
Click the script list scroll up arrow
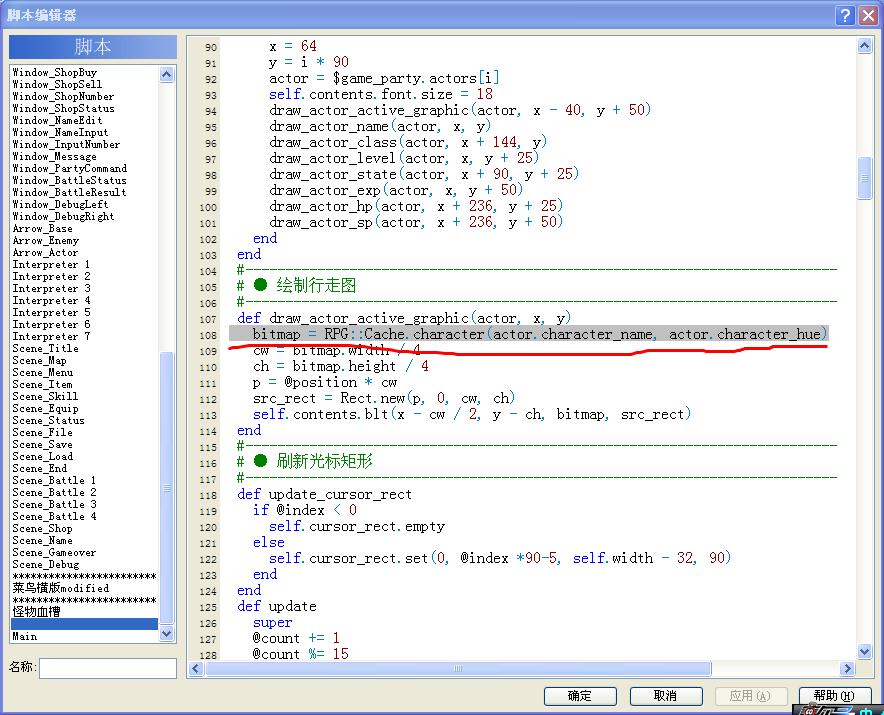(166, 74)
